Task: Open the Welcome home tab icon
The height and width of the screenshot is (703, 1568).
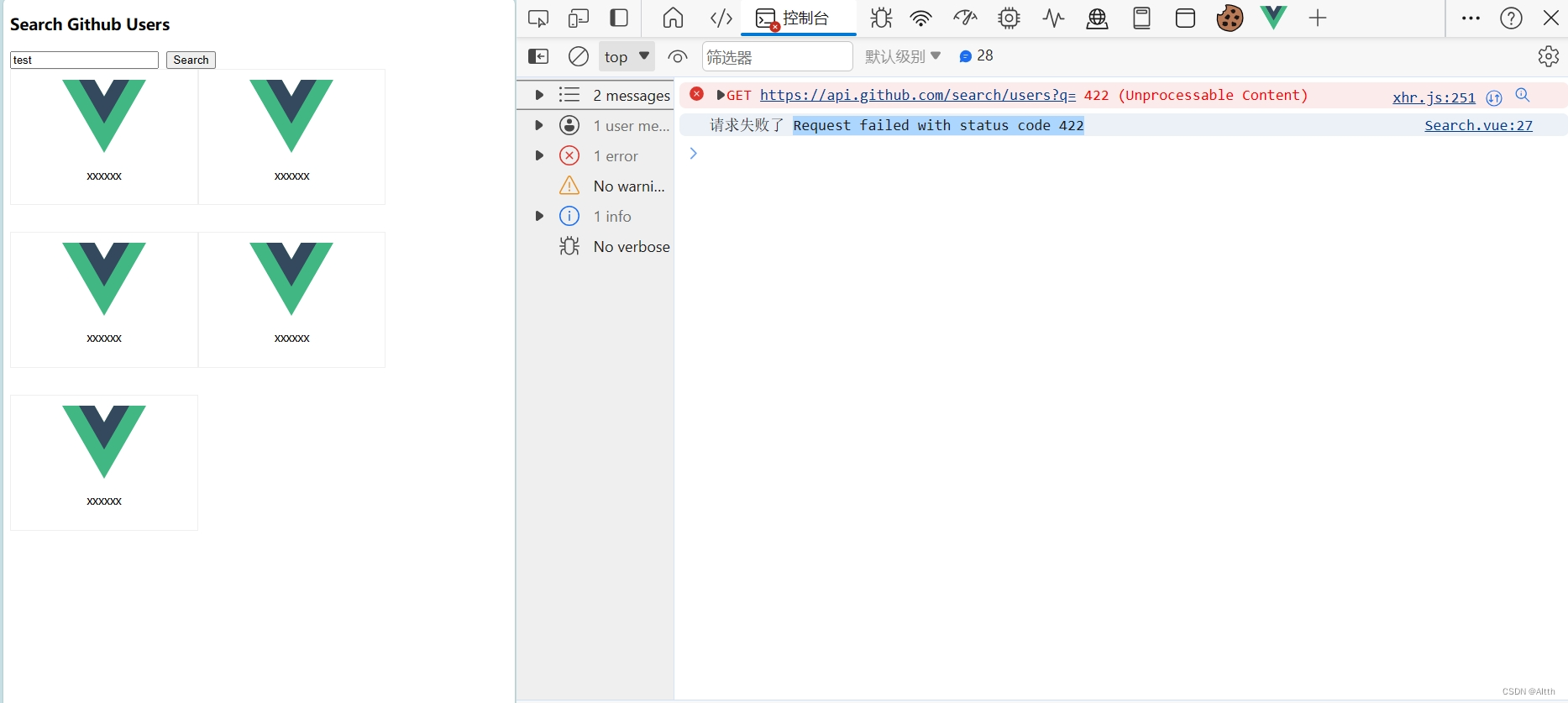Action: click(673, 18)
